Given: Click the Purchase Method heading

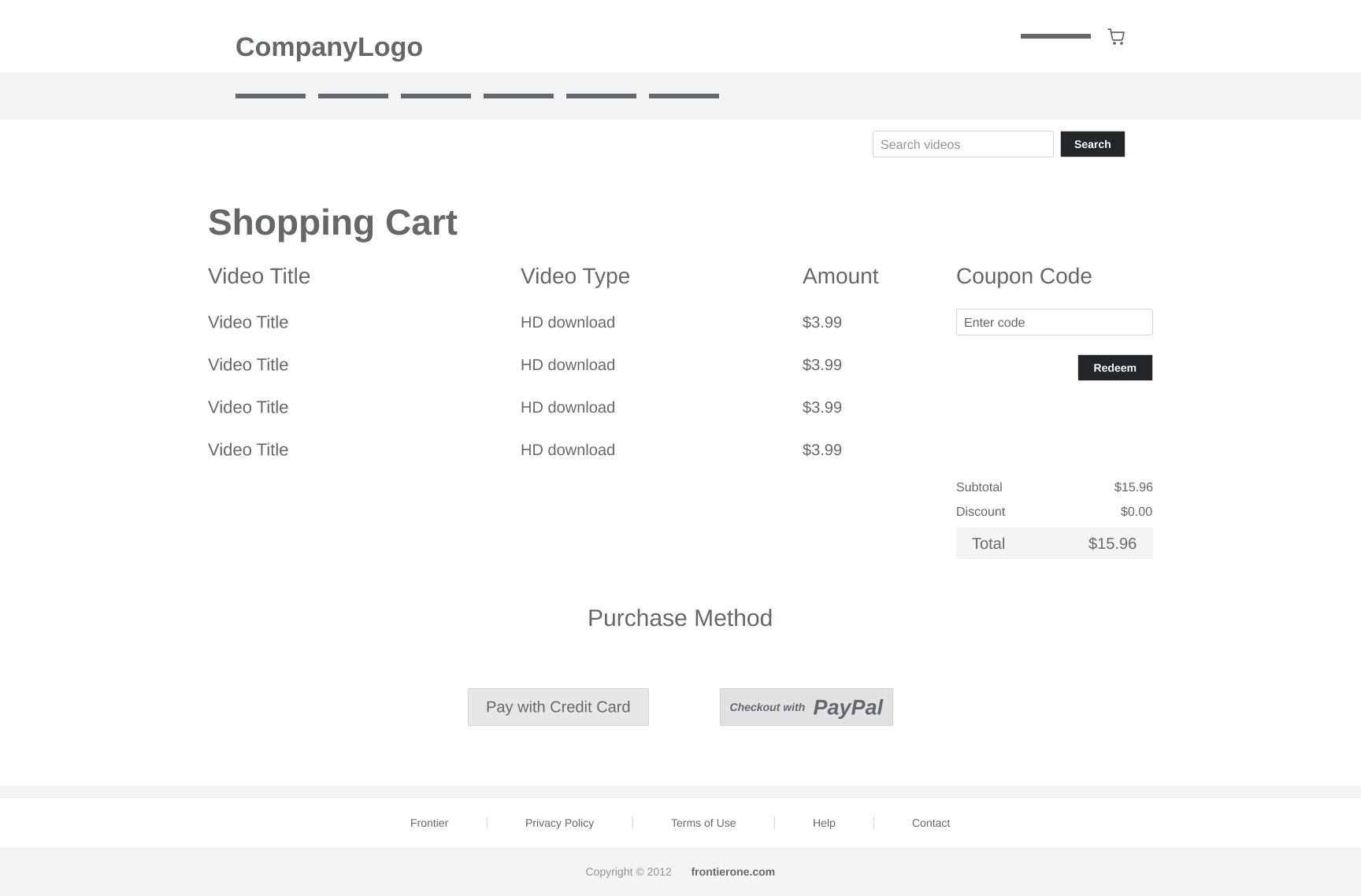Looking at the screenshot, I should [680, 618].
